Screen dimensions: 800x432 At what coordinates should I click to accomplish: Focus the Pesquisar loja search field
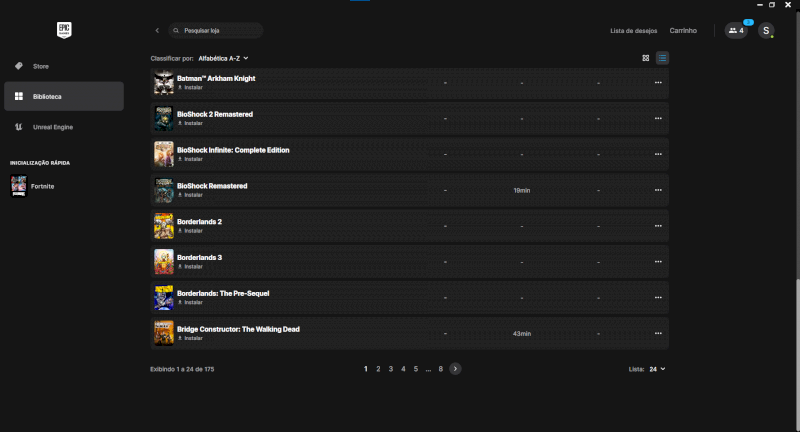[216, 31]
